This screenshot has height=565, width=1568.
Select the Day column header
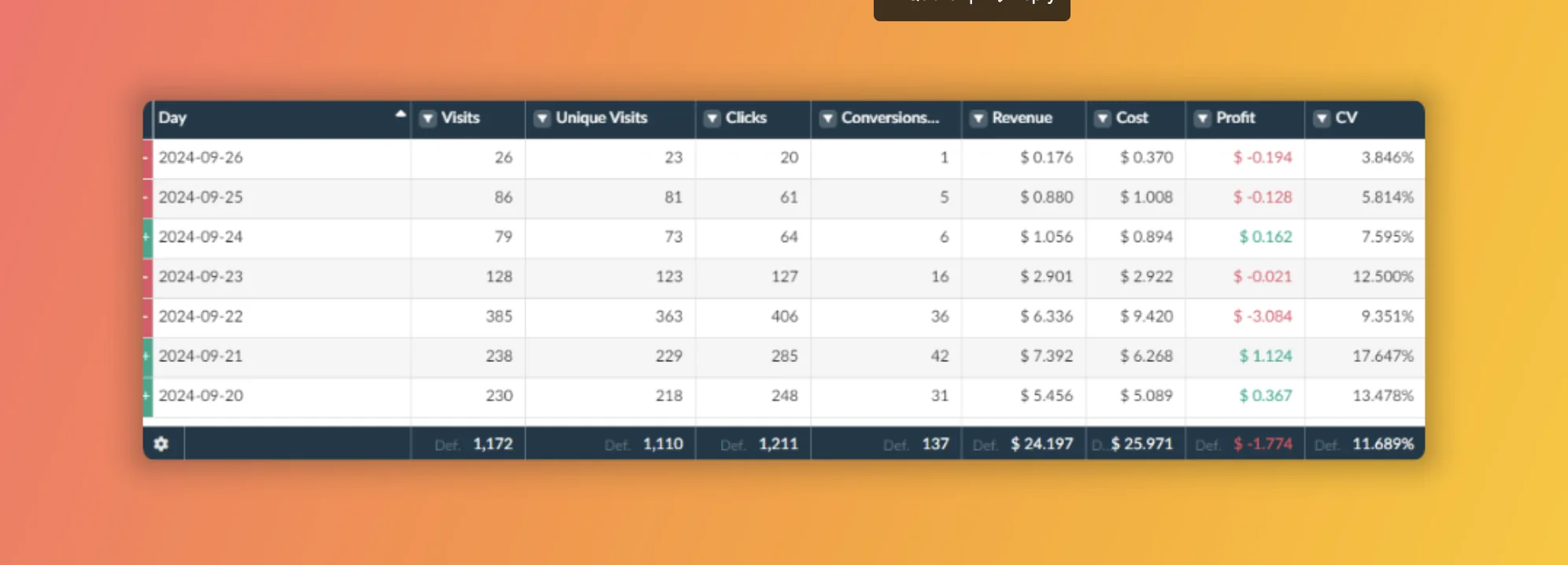[x=173, y=118]
